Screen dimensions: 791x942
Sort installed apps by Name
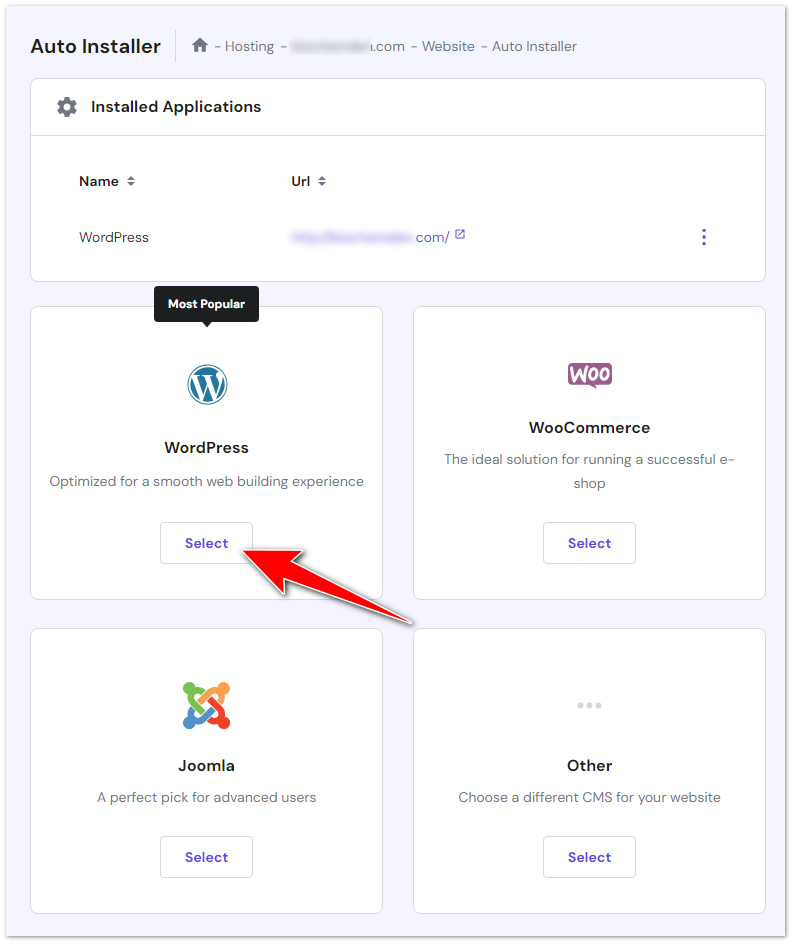(x=107, y=181)
